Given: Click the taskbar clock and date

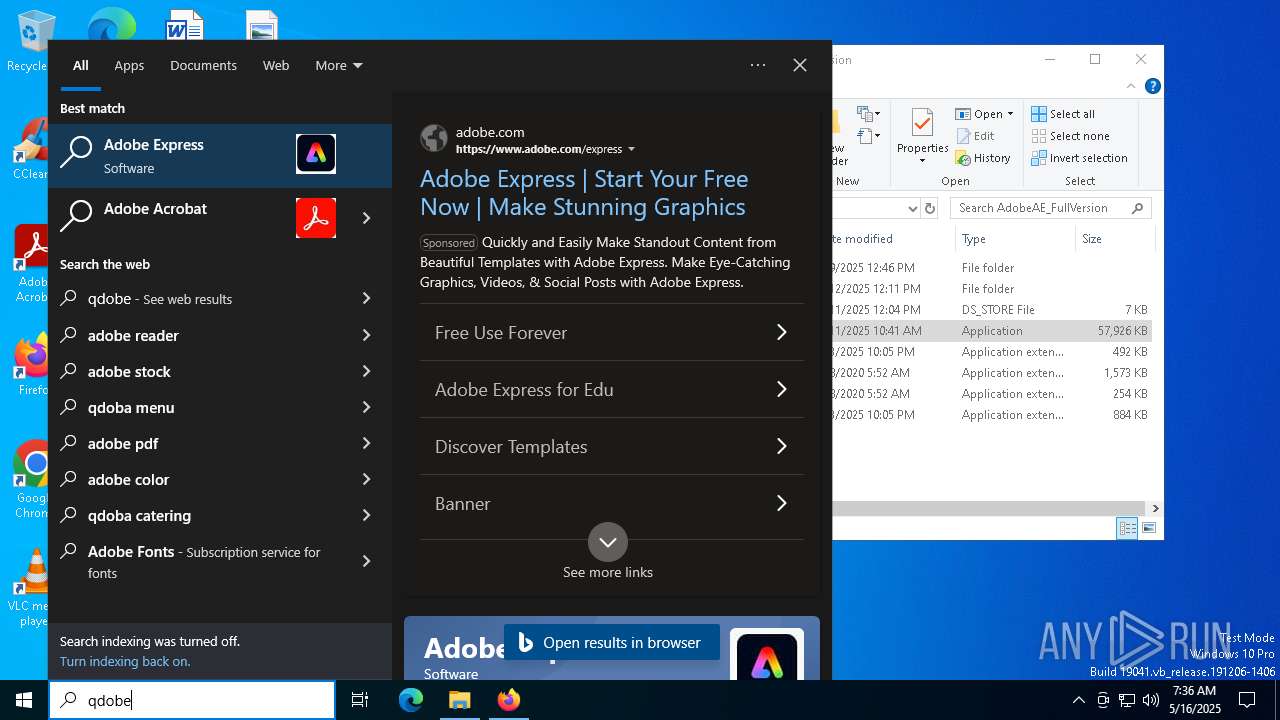Looking at the screenshot, I should pyautogui.click(x=1195, y=700).
